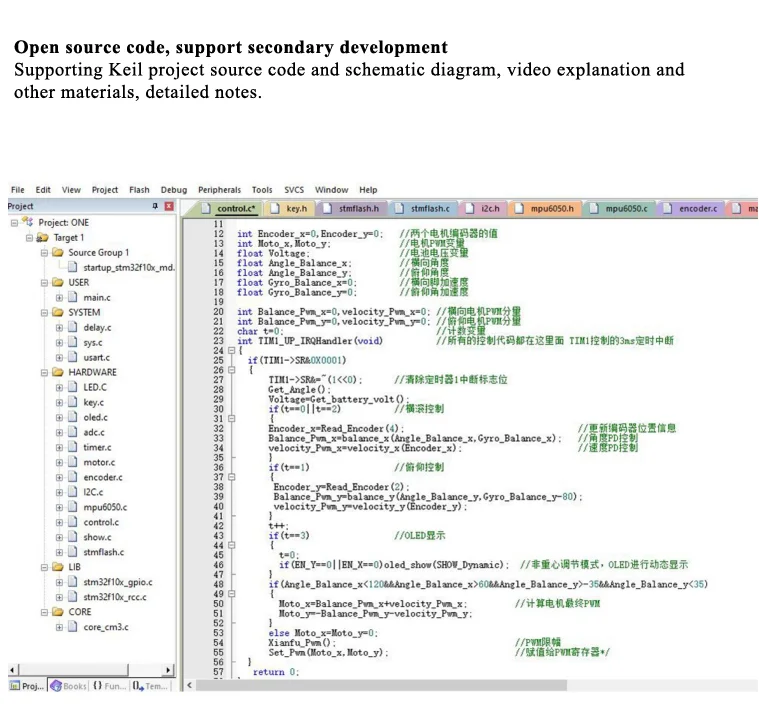Open the Tools menu
This screenshot has width=759, height=721.
[x=262, y=190]
